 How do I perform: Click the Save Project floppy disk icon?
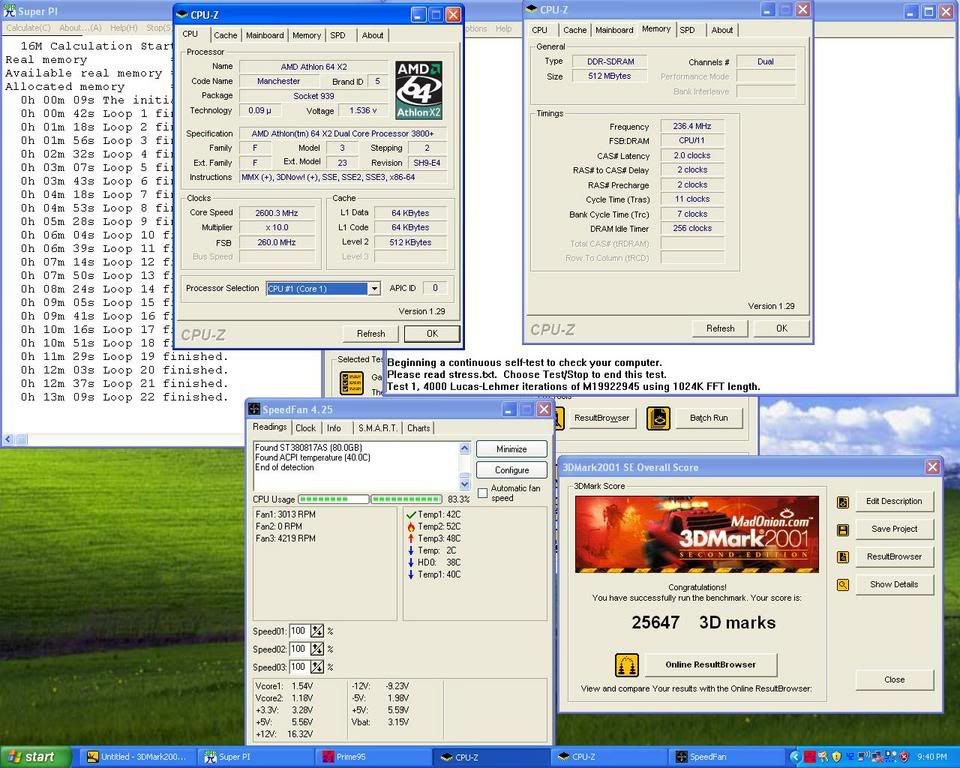(843, 529)
